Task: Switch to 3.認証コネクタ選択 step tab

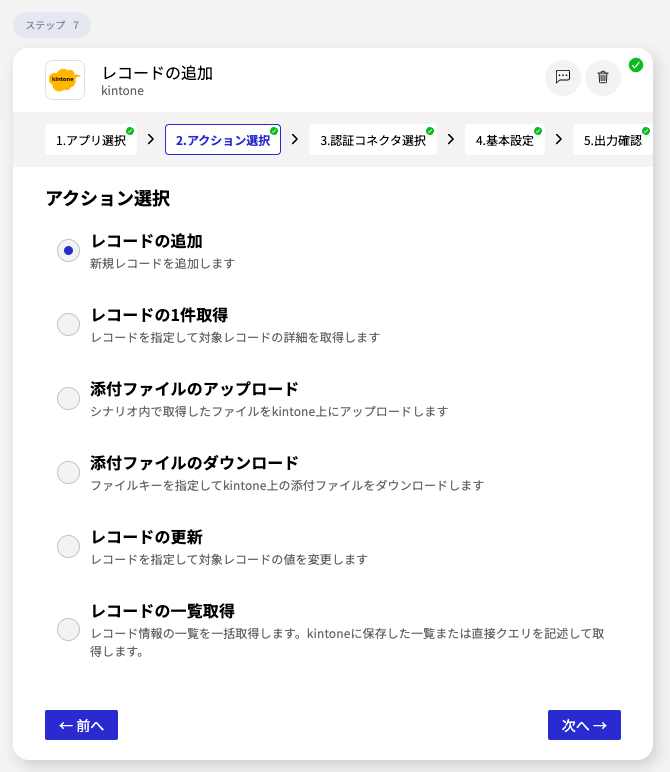Action: [x=373, y=140]
